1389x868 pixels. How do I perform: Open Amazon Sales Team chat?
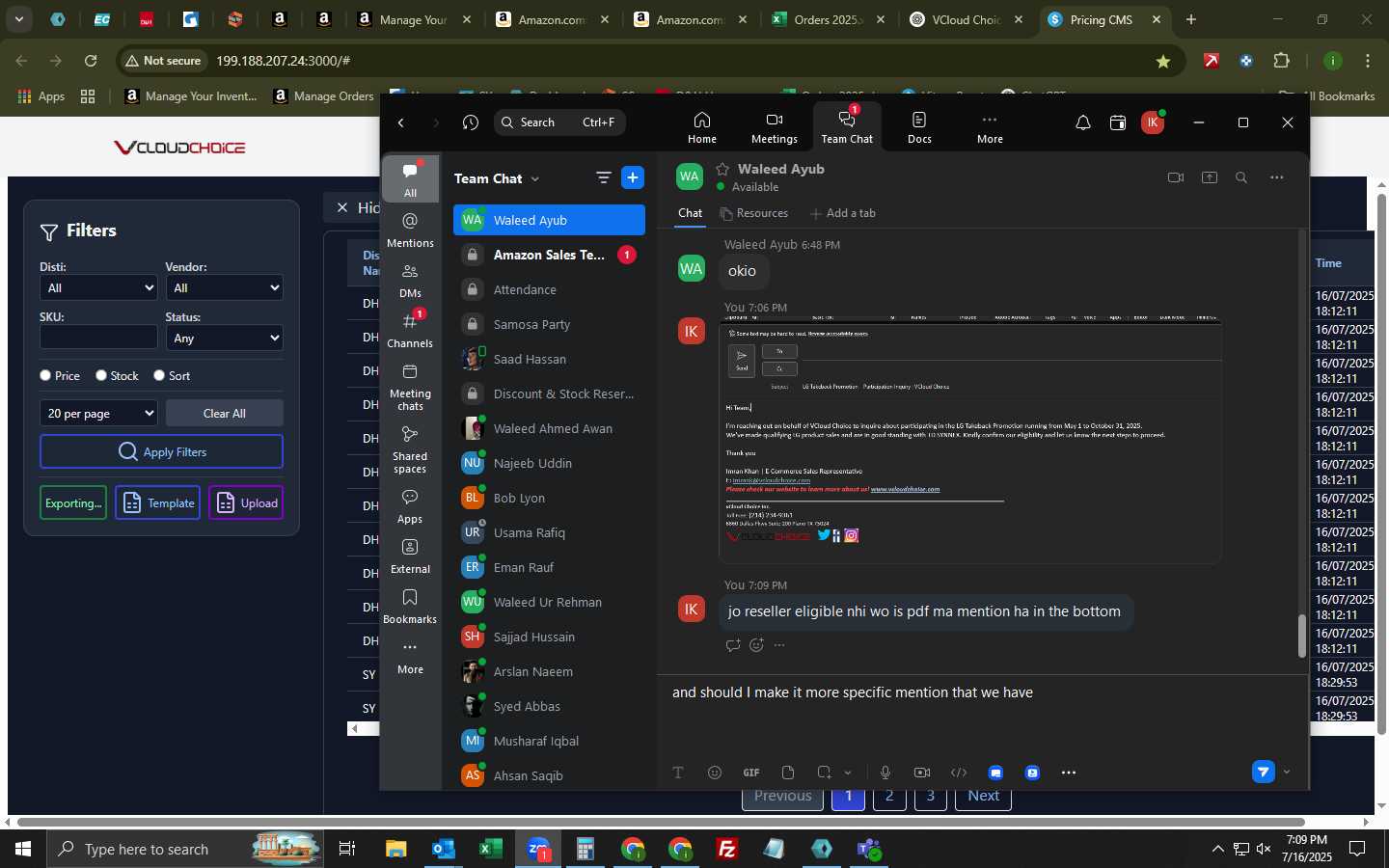coord(549,255)
